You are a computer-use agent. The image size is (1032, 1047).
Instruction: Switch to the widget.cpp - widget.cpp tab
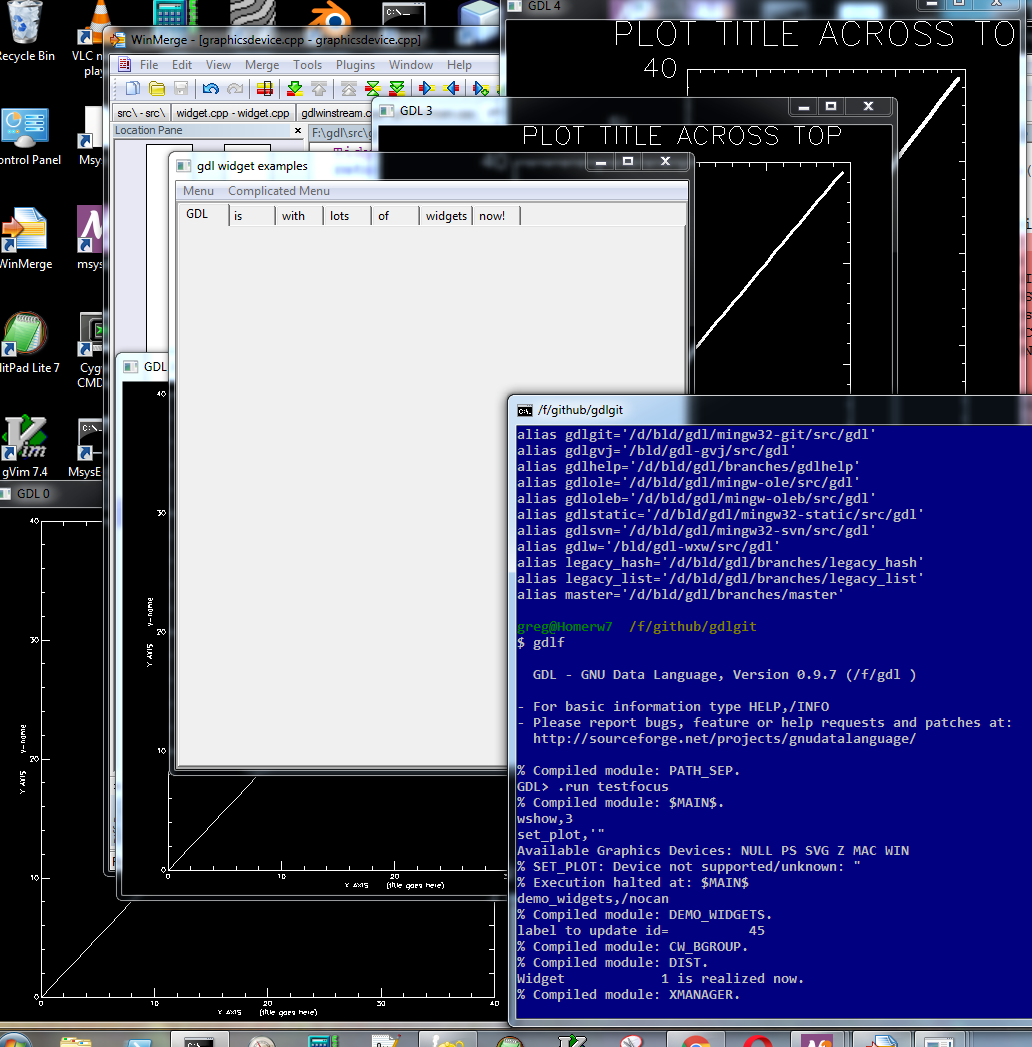(x=232, y=113)
